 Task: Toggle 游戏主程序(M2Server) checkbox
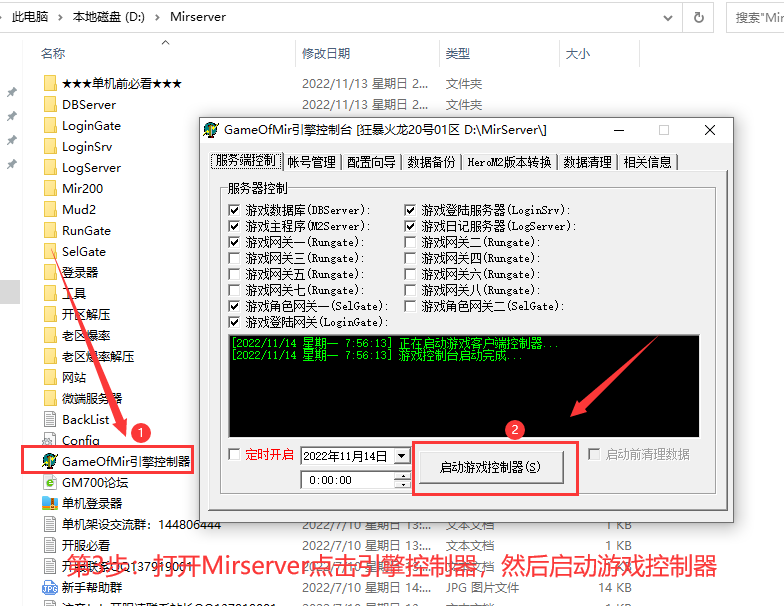coord(234,226)
